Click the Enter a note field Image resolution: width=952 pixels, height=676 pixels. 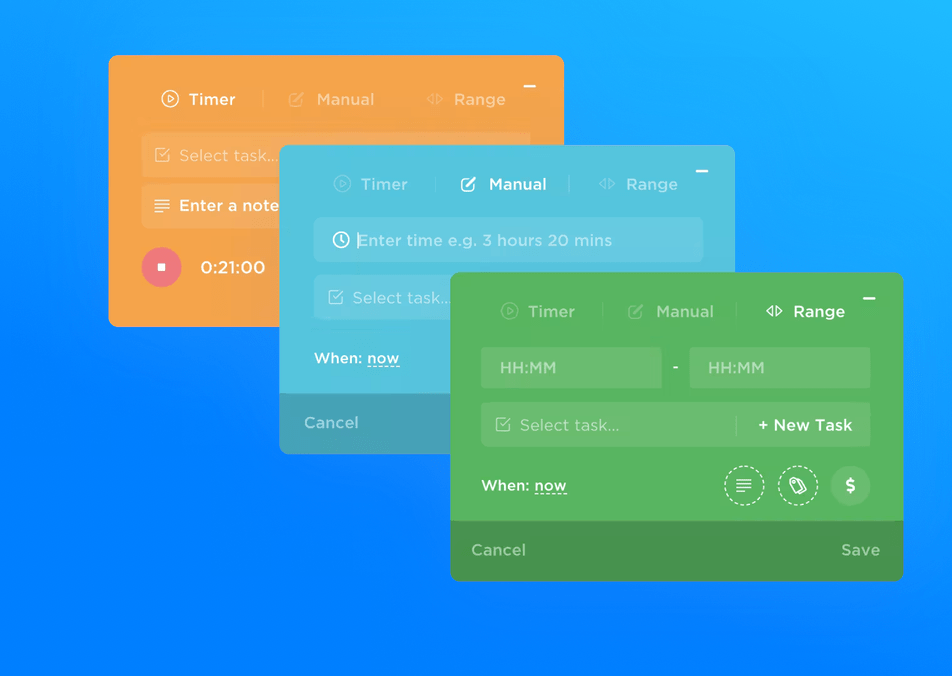[211, 206]
